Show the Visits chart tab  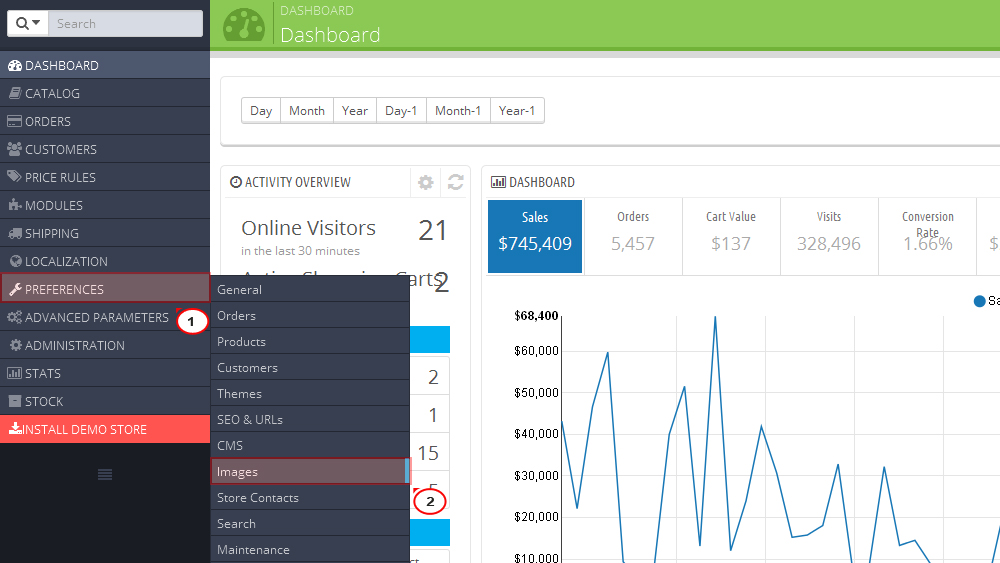(829, 236)
